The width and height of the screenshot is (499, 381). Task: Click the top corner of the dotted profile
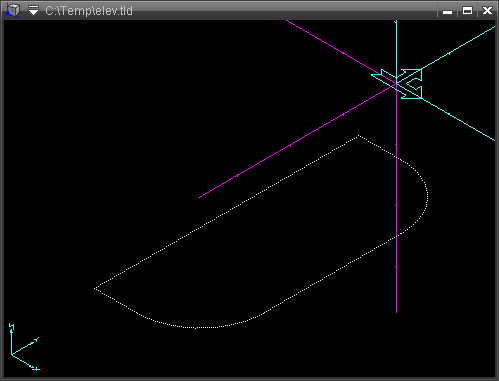(358, 136)
